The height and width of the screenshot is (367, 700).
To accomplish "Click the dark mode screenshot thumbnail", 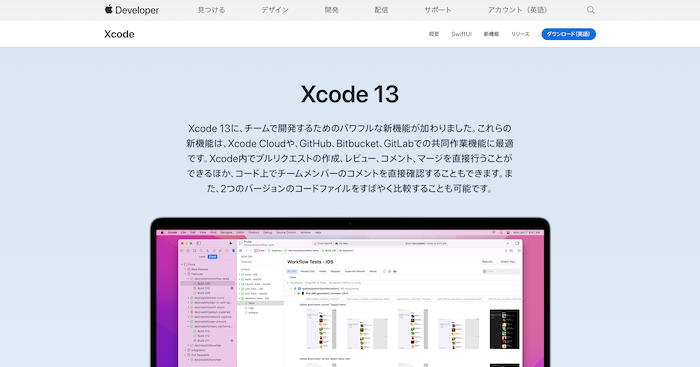I will tap(504, 329).
